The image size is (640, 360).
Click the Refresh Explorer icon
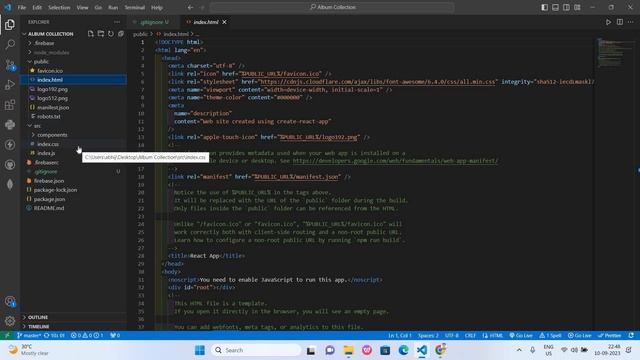point(111,34)
